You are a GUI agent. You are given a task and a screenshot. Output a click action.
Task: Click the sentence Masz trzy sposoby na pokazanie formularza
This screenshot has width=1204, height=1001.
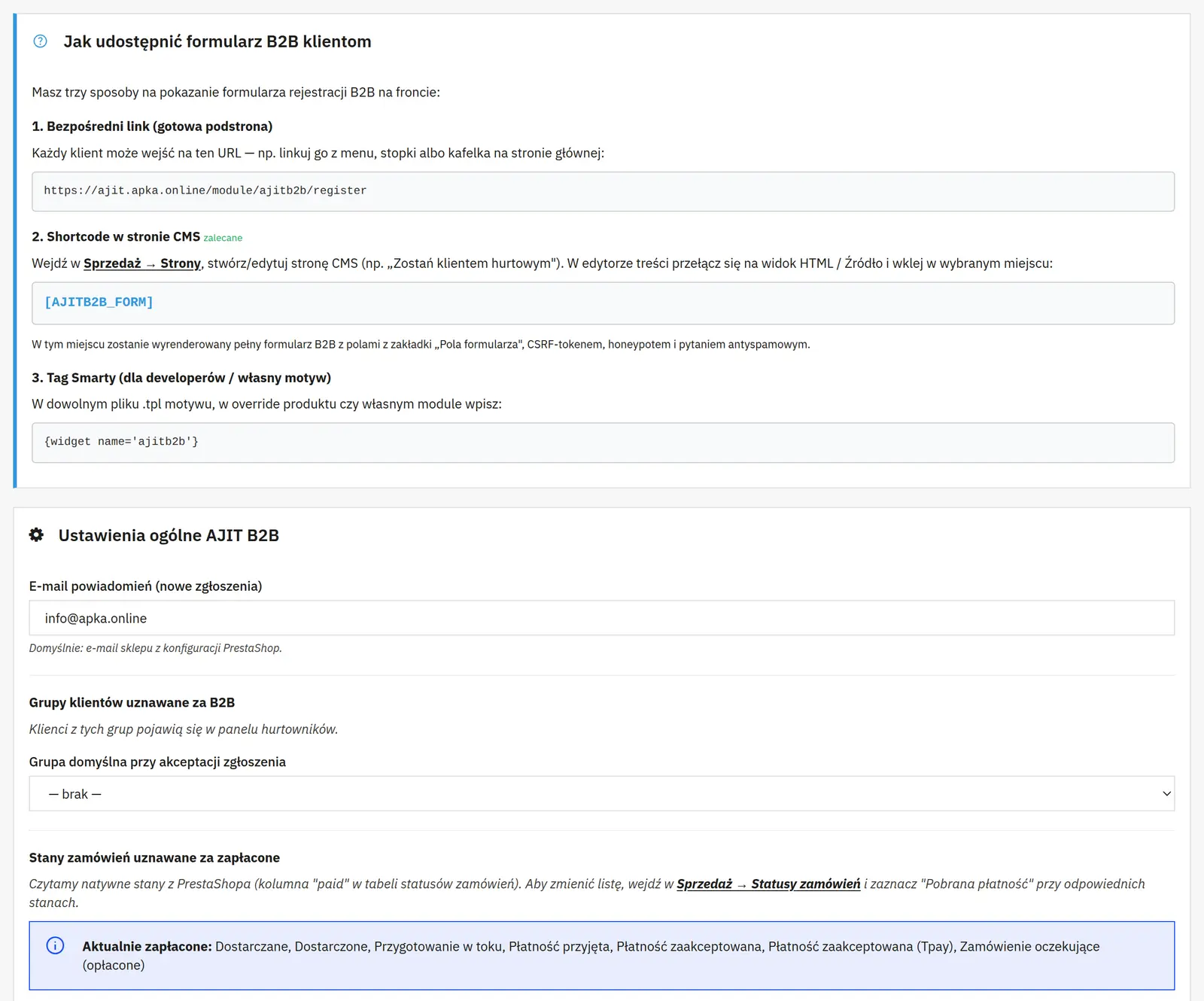(x=236, y=93)
